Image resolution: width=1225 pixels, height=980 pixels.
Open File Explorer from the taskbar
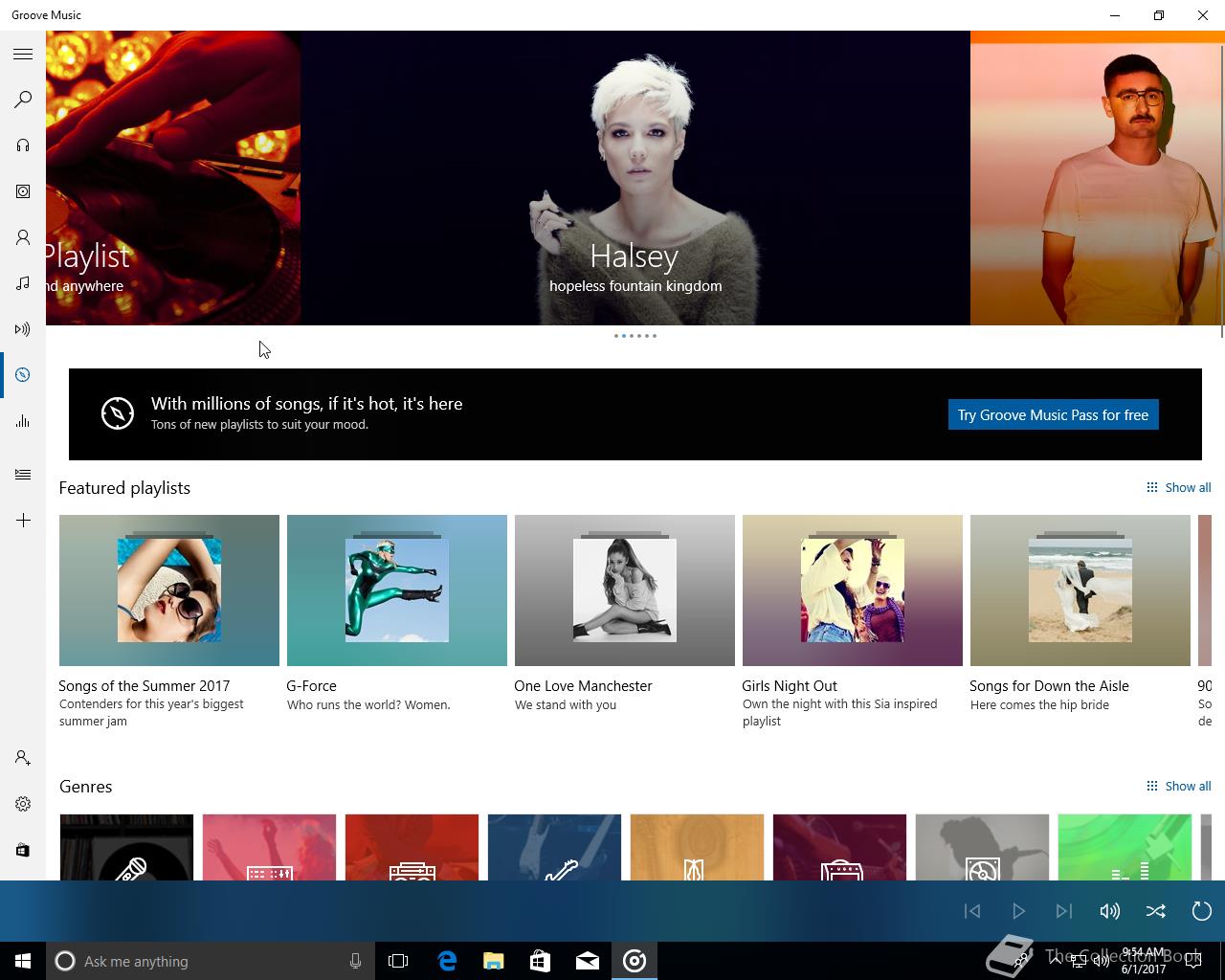[494, 961]
